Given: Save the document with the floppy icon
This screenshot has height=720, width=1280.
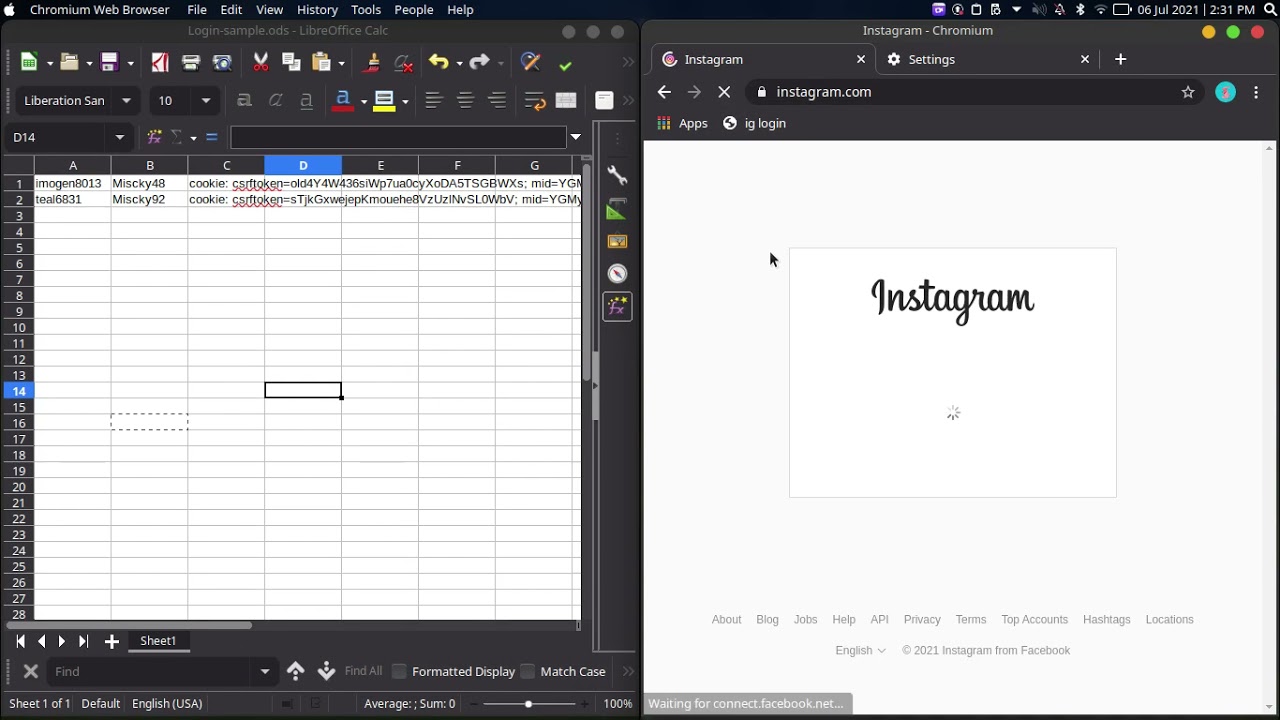Looking at the screenshot, I should [x=110, y=63].
